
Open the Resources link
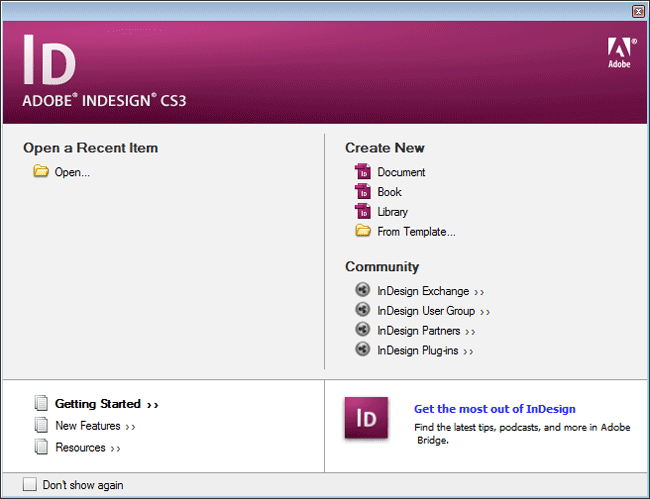point(88,448)
